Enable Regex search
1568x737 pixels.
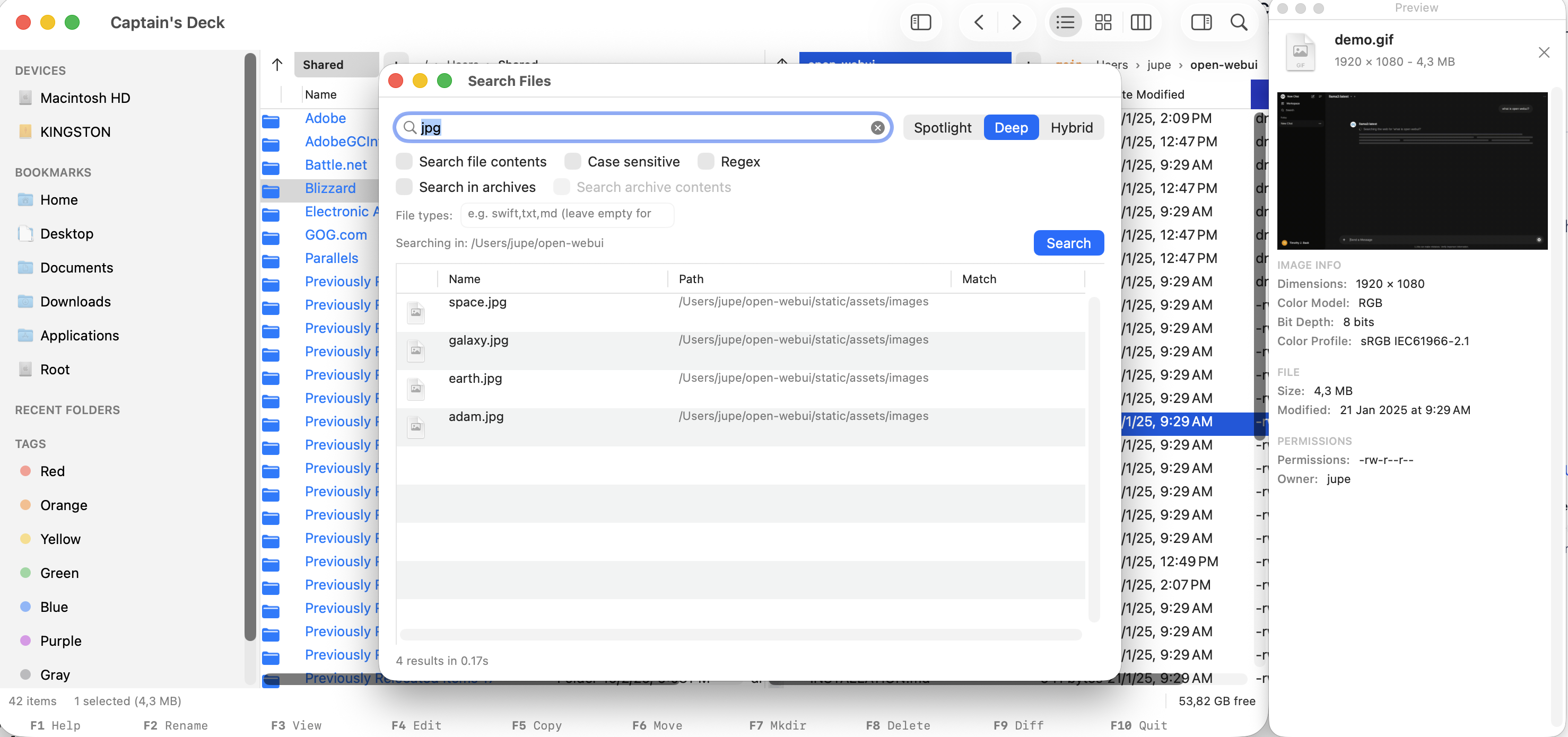[705, 161]
